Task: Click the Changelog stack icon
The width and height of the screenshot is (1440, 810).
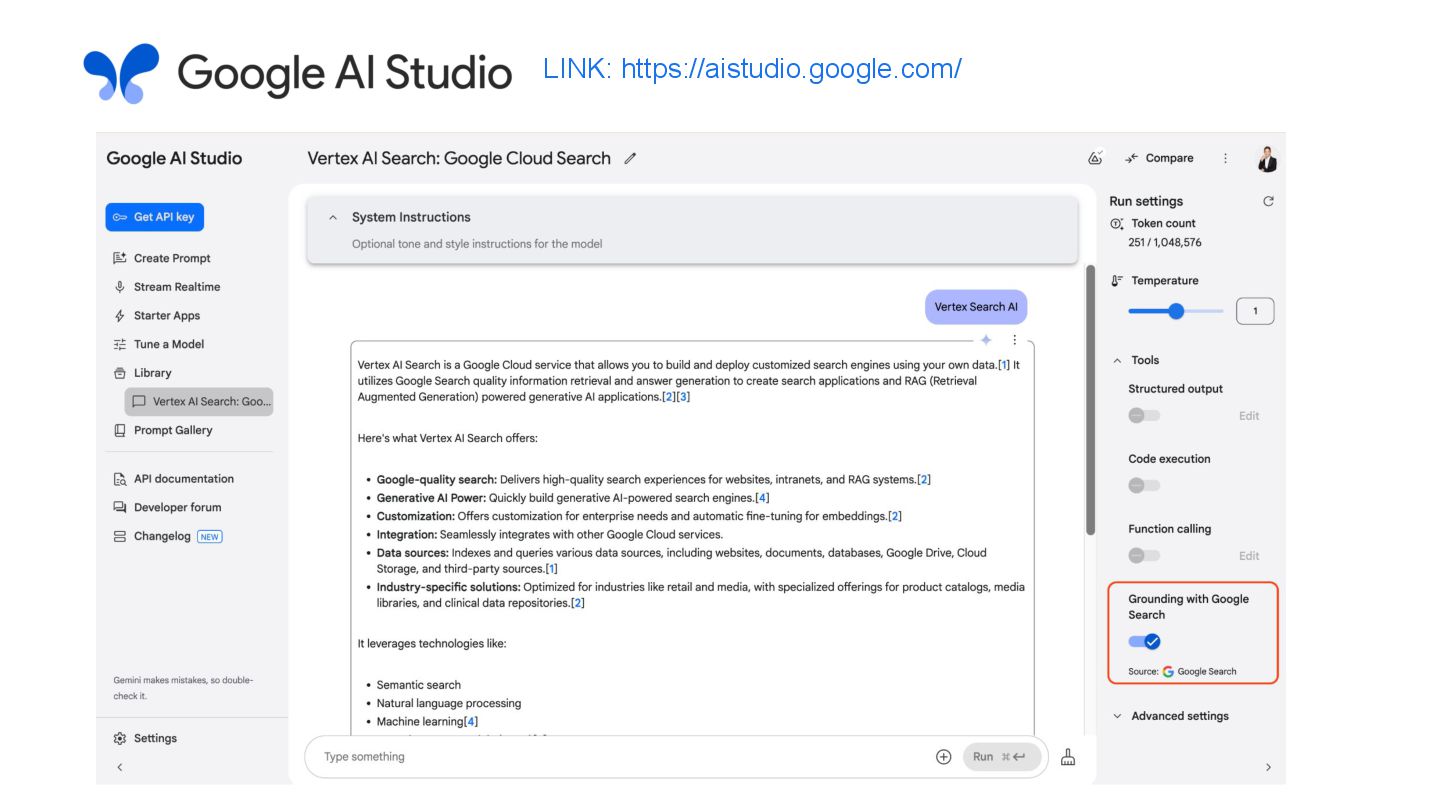Action: [120, 536]
